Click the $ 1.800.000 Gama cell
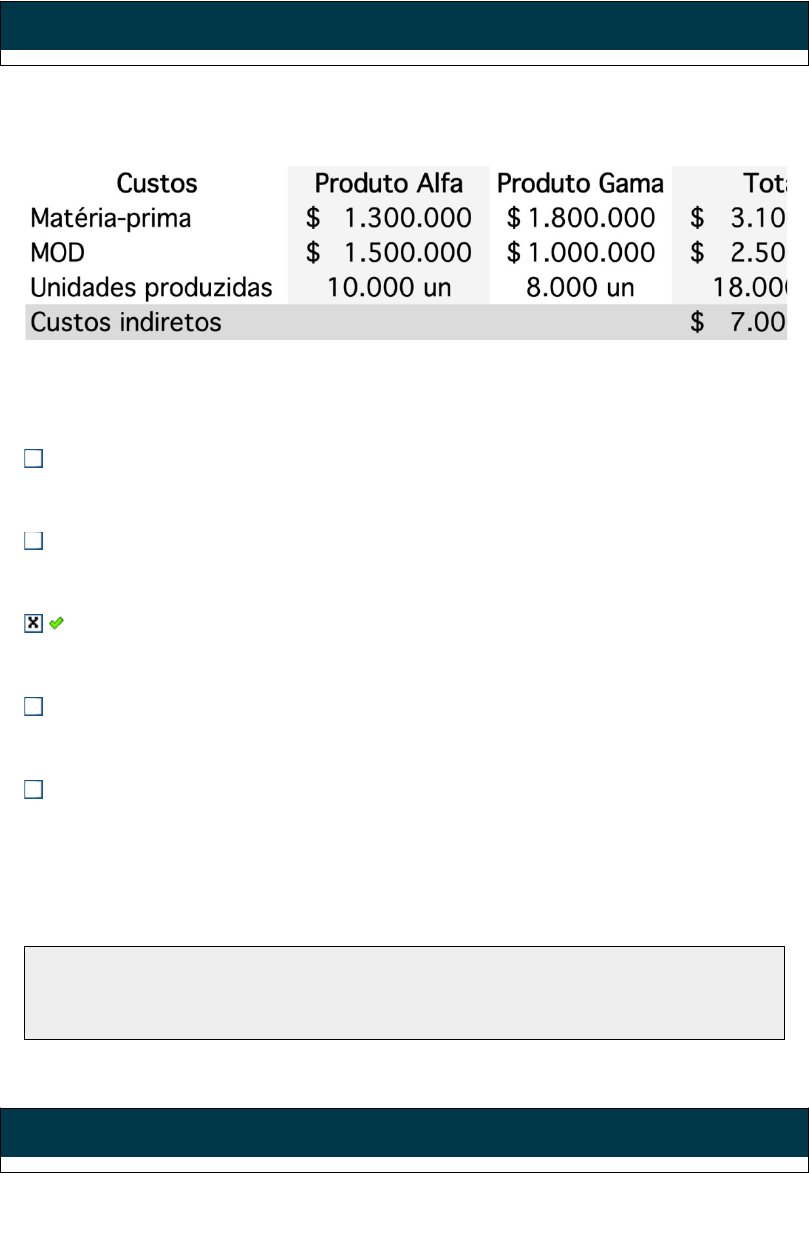The height and width of the screenshot is (1255, 809). tap(580, 218)
